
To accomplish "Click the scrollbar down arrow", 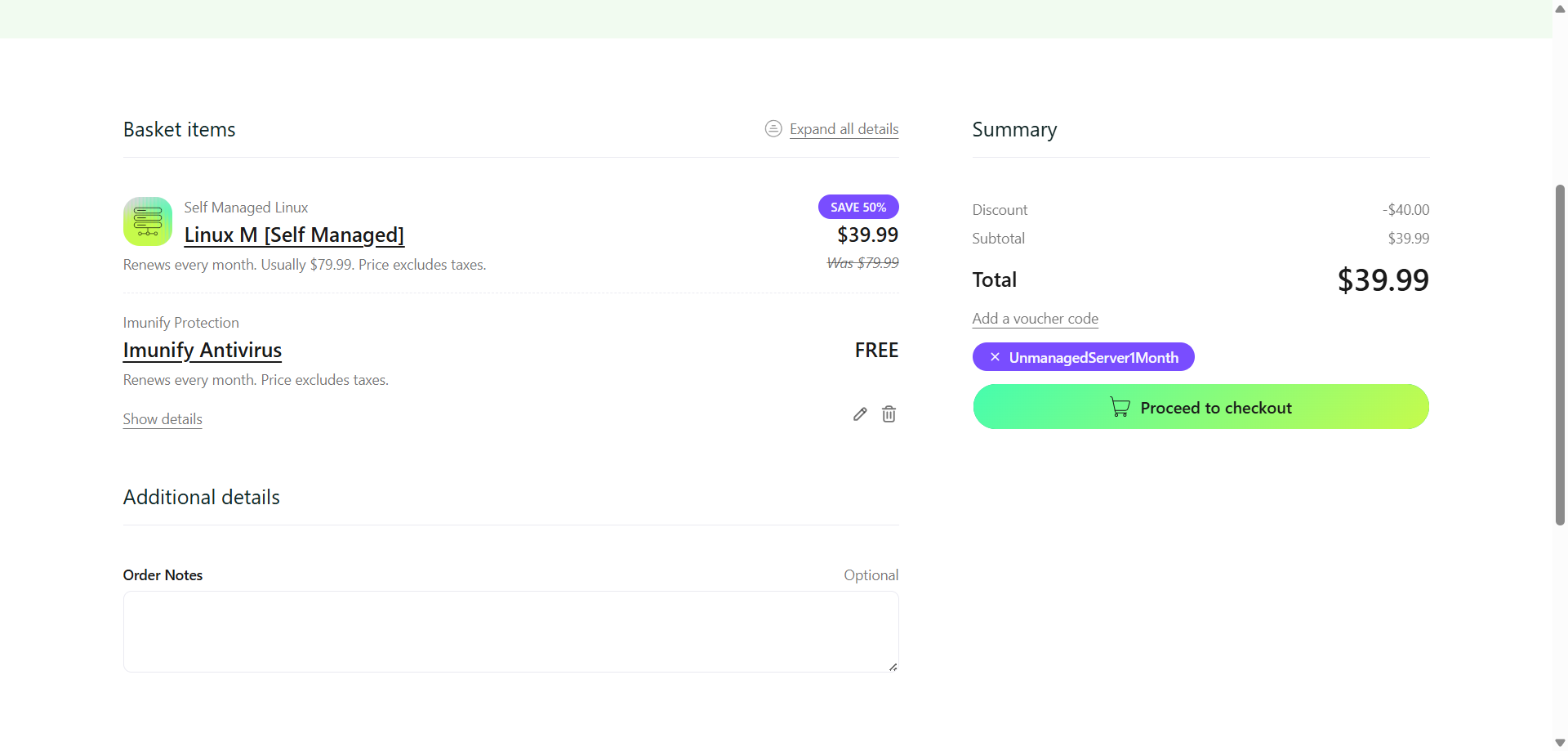I will tap(1560, 742).
